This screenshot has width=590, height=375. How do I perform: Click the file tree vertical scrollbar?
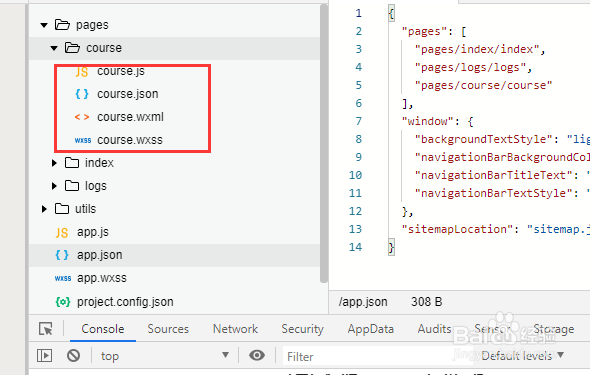[324, 143]
